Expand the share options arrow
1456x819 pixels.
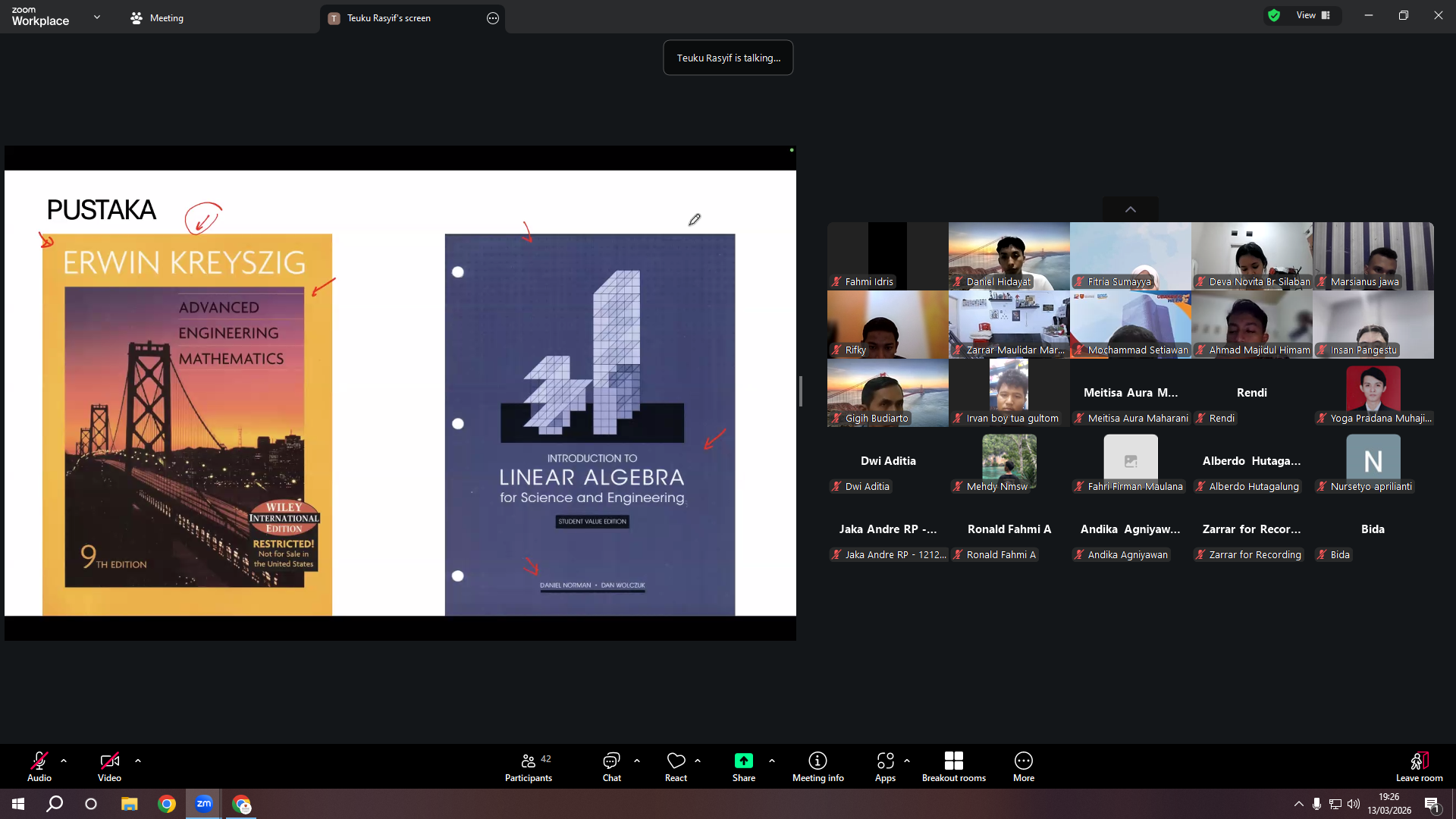tap(772, 761)
